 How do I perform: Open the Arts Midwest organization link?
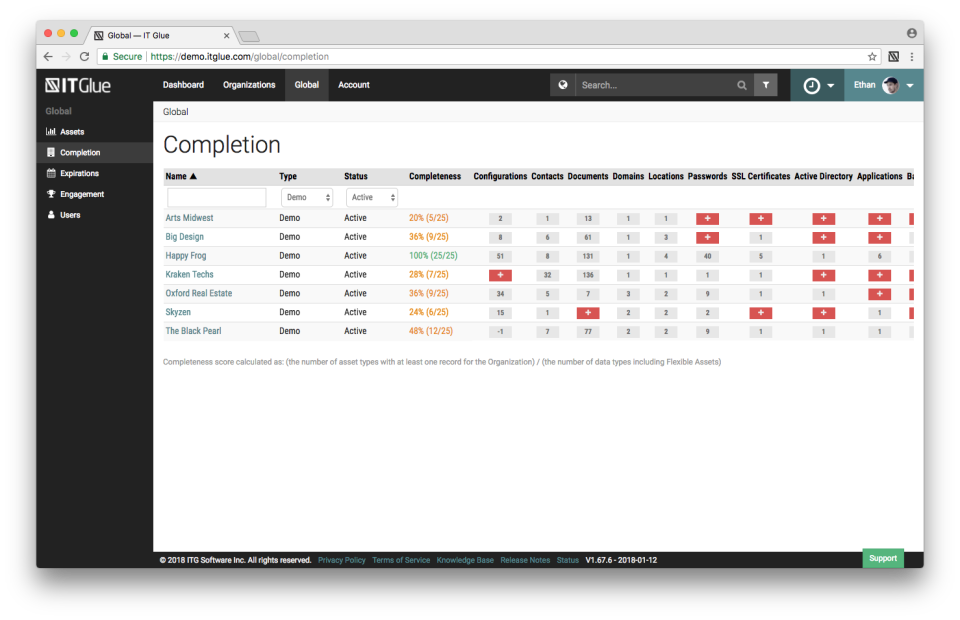(x=189, y=217)
